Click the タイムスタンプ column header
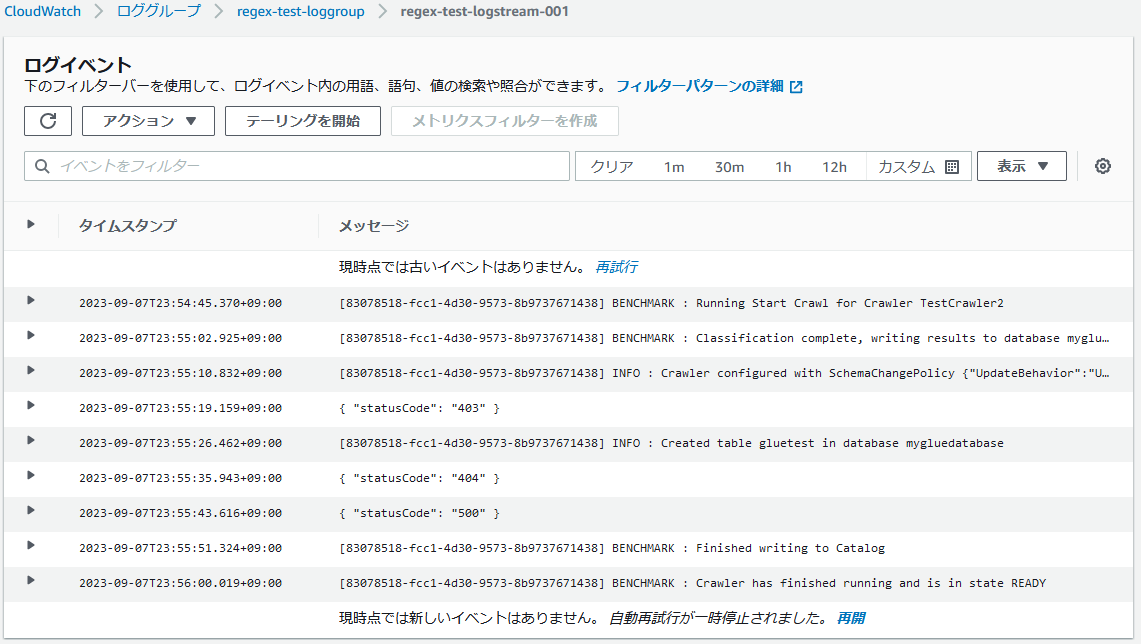1141x644 pixels. 127,226
